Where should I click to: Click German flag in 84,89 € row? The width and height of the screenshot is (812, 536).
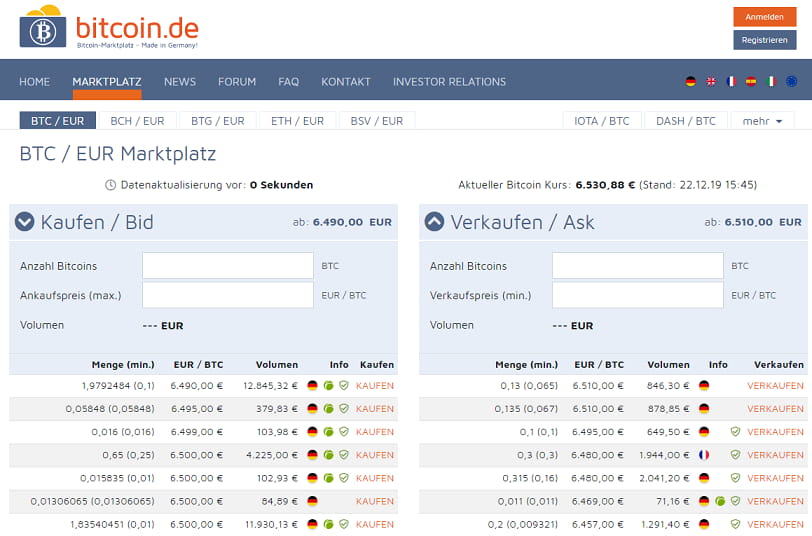pos(312,501)
